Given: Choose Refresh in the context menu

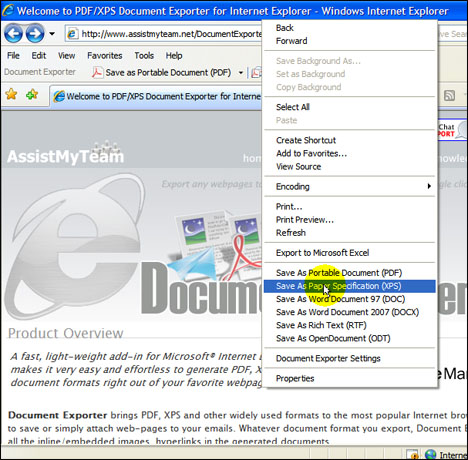Looking at the screenshot, I should coord(350,233).
